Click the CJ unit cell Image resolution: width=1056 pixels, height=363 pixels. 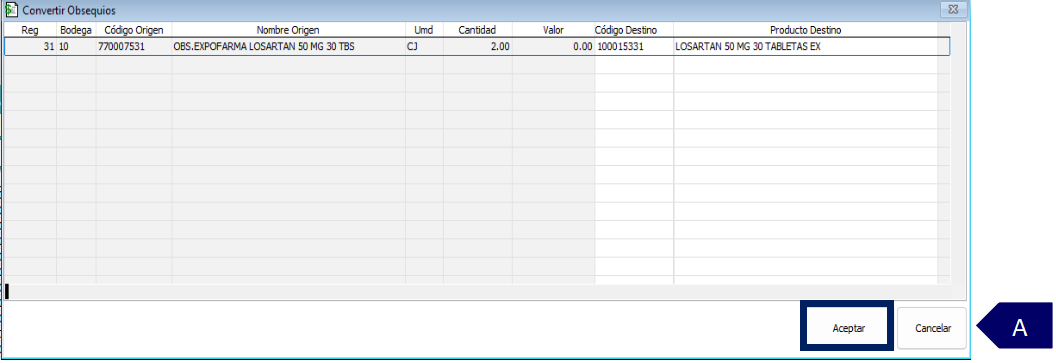424,46
